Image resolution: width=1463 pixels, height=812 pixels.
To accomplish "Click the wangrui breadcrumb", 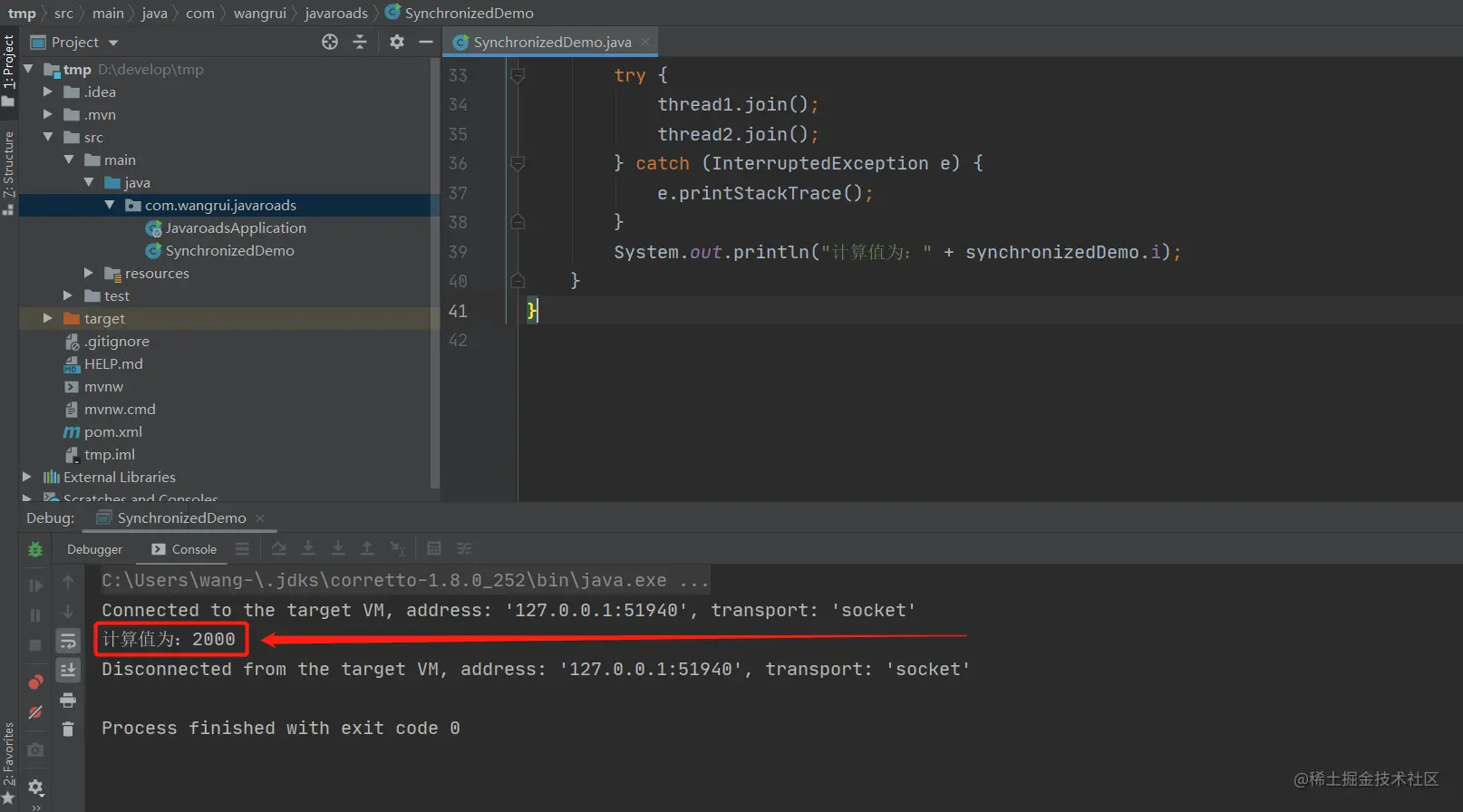I will point(259,13).
